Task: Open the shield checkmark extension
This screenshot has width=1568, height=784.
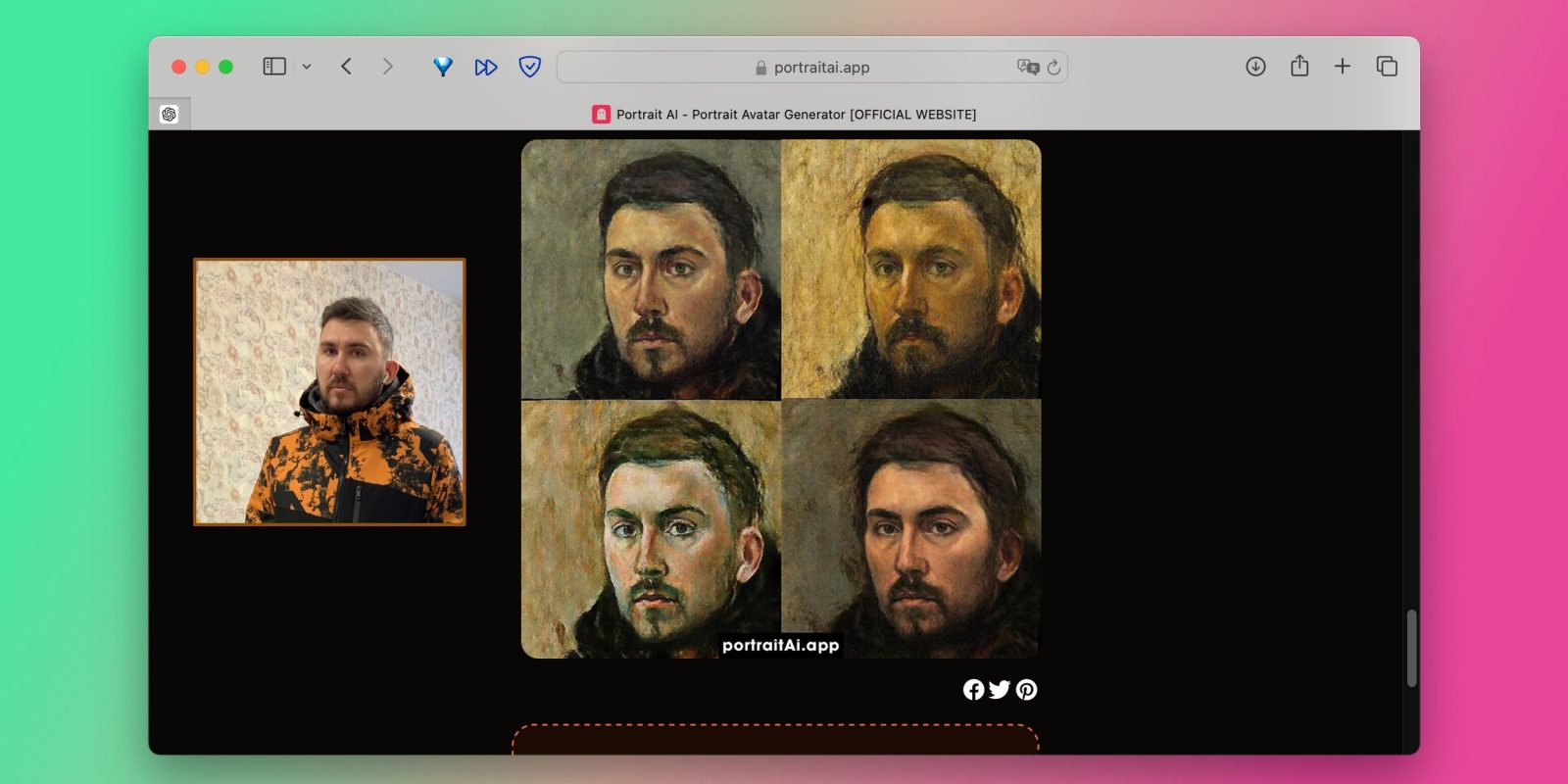Action: tap(529, 67)
